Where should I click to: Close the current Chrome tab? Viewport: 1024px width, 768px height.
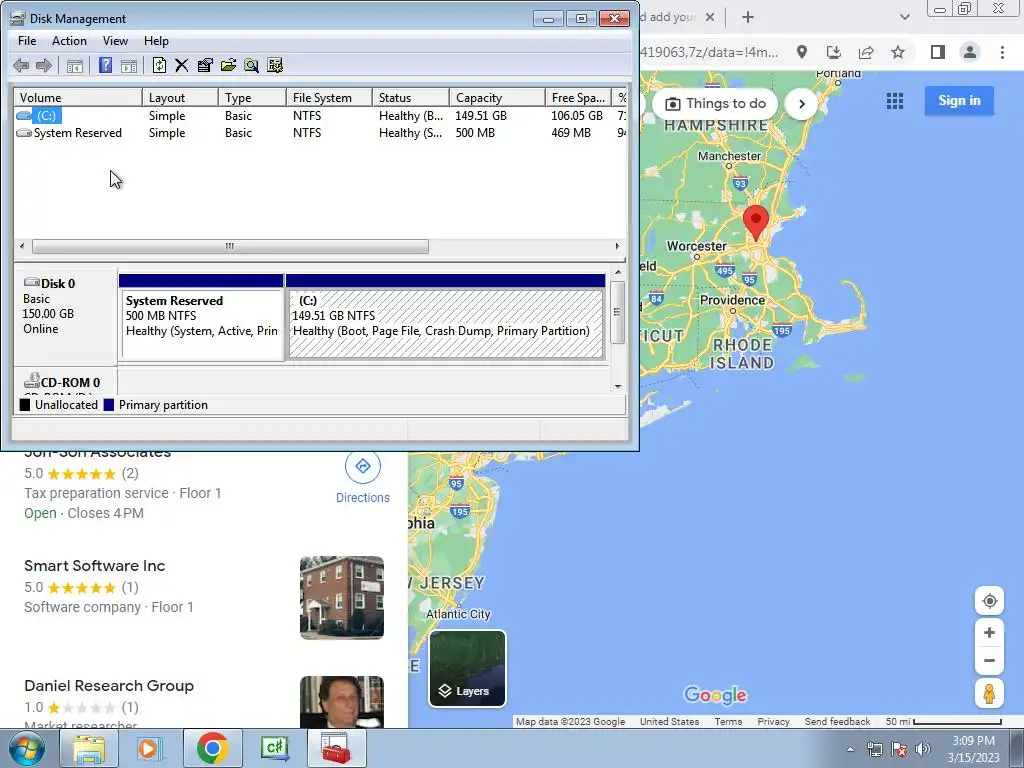(710, 18)
